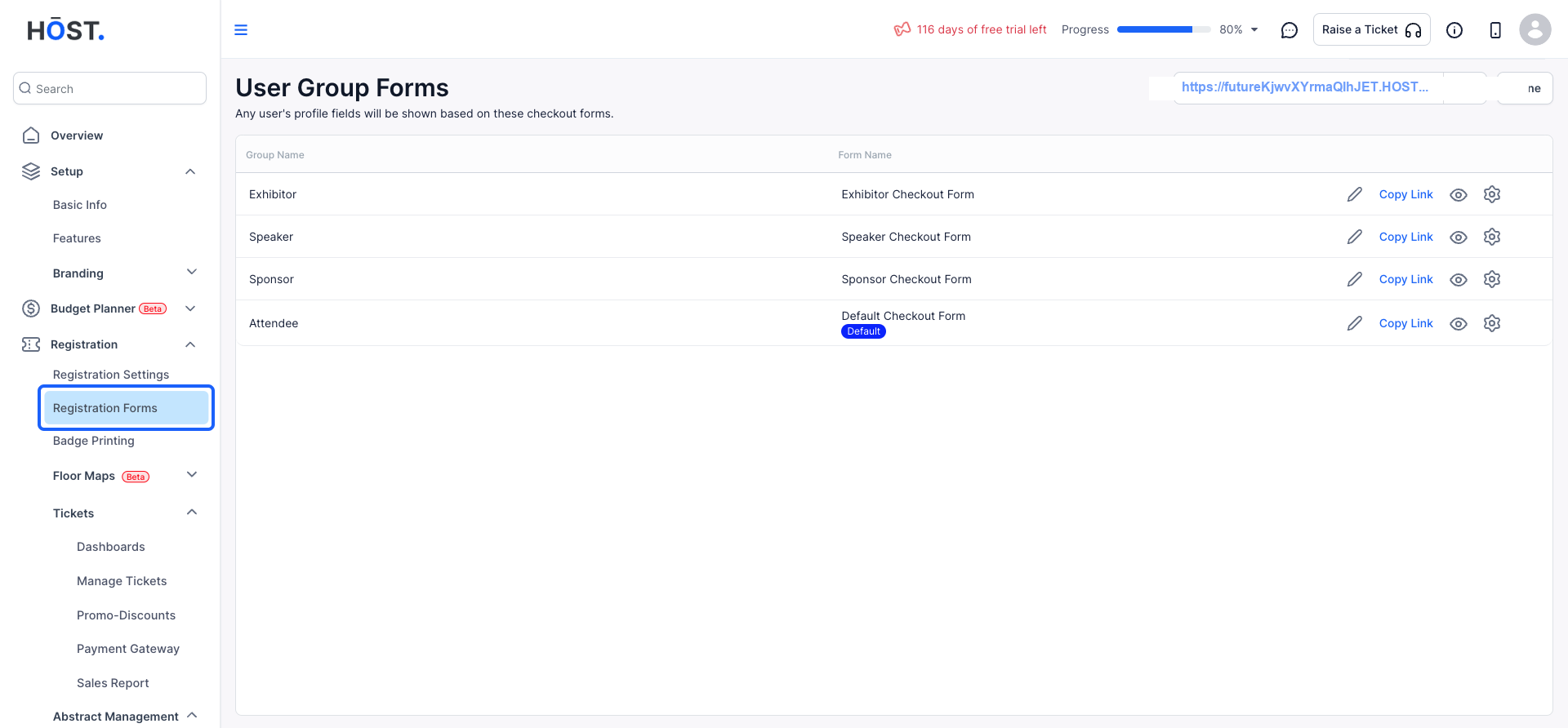
Task: Open the mobile device preview icon
Action: click(x=1495, y=30)
